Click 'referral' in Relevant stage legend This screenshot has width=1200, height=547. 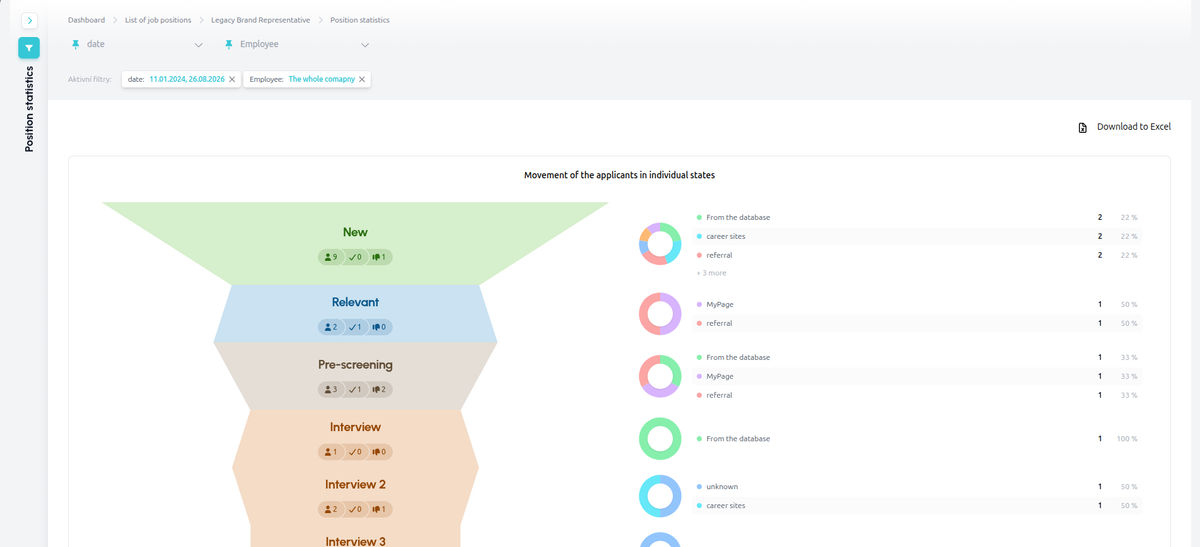click(x=719, y=323)
